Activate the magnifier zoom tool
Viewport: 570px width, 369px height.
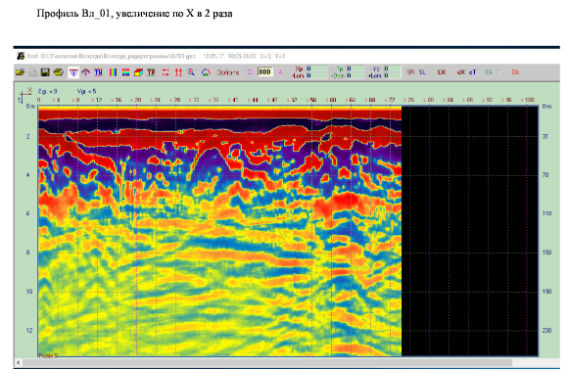pos(191,72)
